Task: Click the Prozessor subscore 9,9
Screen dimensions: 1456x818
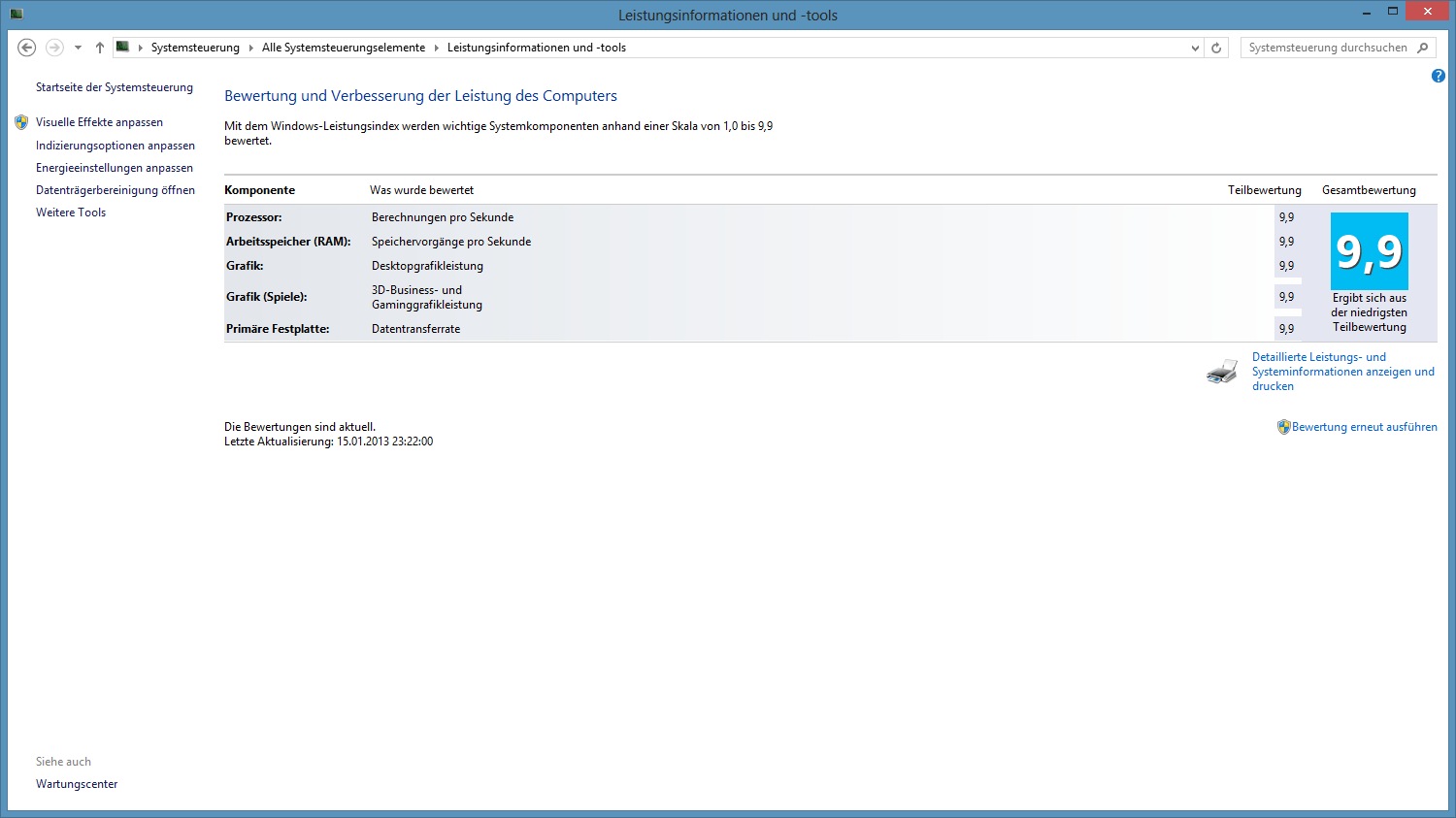Action: (1286, 217)
